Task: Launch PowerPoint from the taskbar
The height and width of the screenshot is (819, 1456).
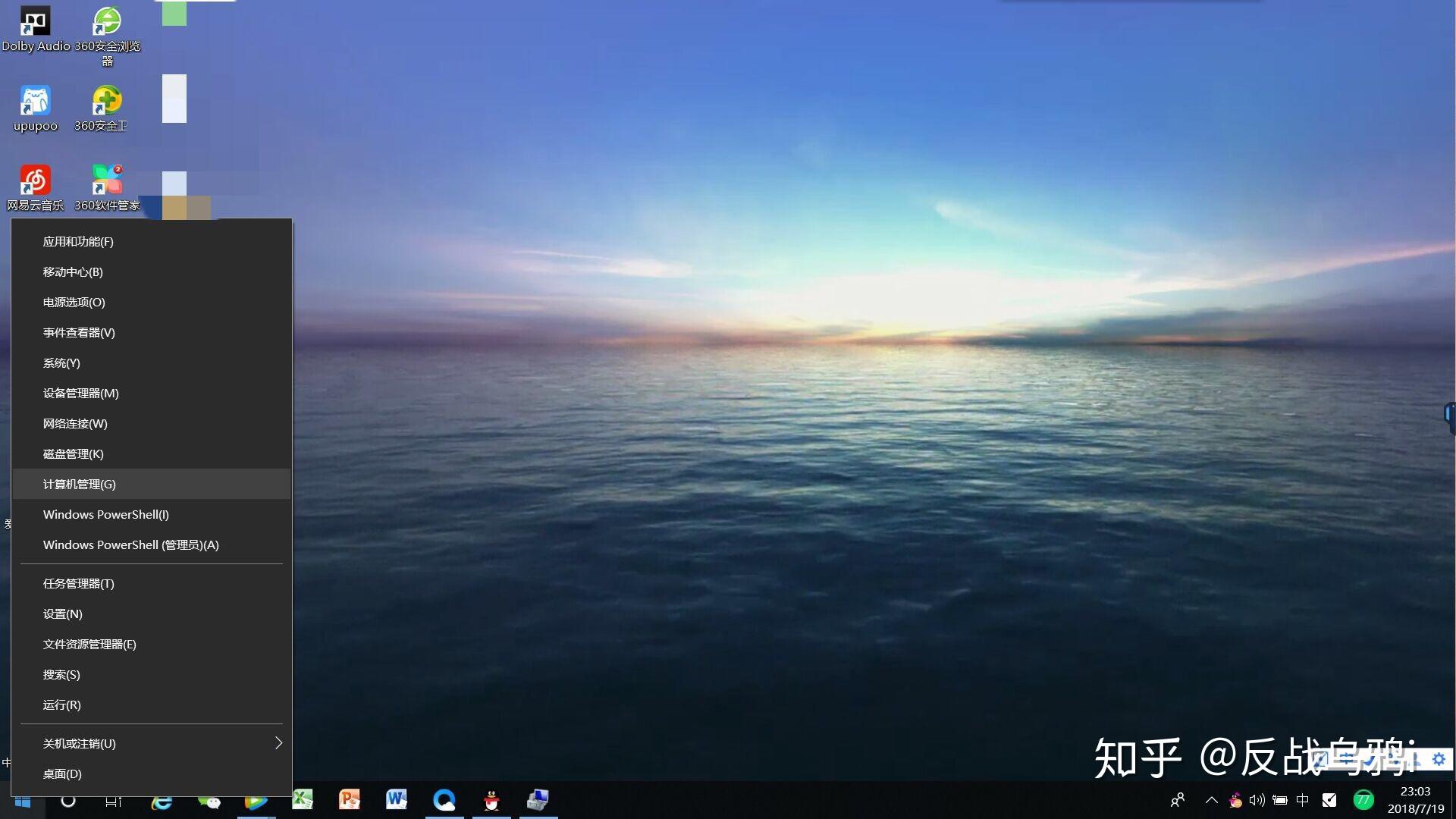Action: [x=350, y=799]
